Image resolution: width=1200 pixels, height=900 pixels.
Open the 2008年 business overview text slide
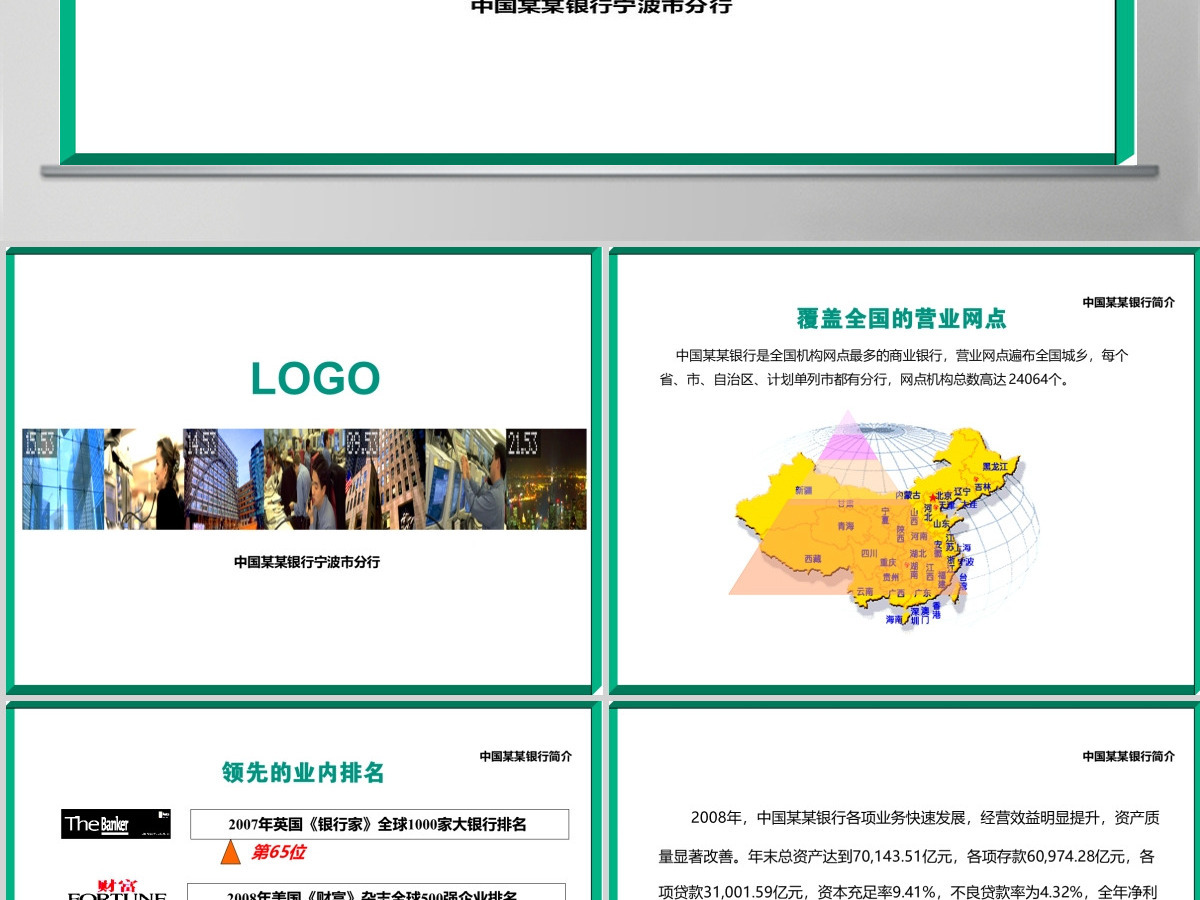(904, 801)
